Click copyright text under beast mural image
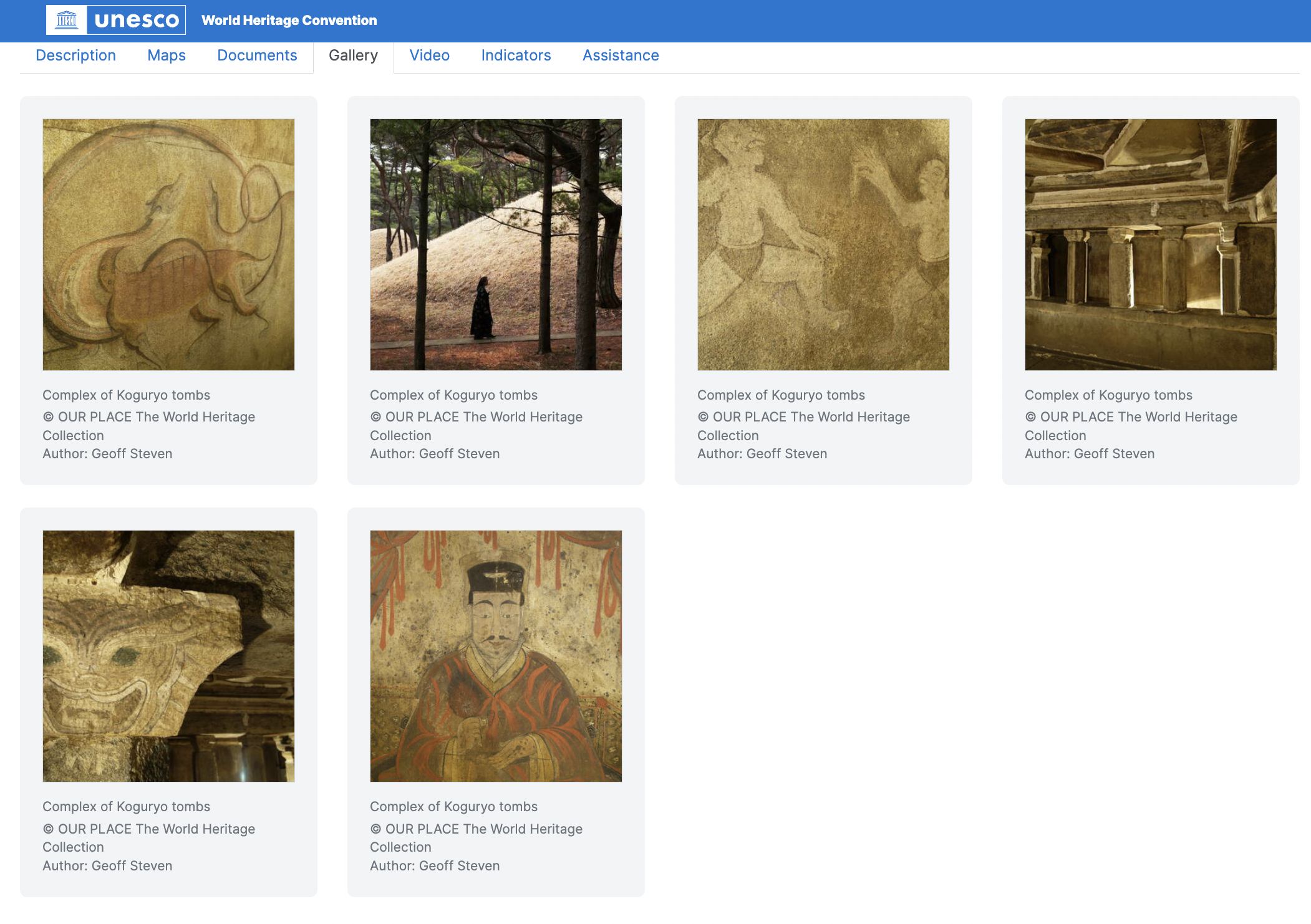Image resolution: width=1311 pixels, height=924 pixels. point(149,426)
